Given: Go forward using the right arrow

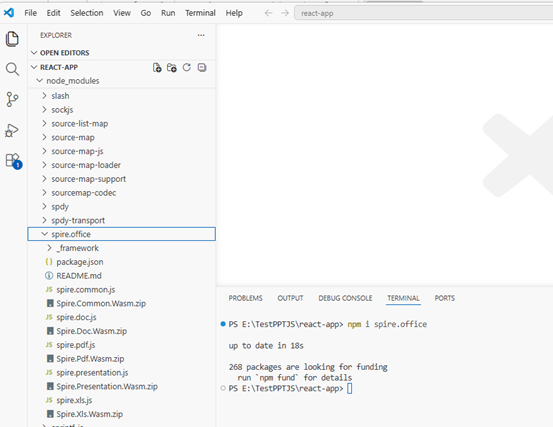Looking at the screenshot, I should pos(285,13).
